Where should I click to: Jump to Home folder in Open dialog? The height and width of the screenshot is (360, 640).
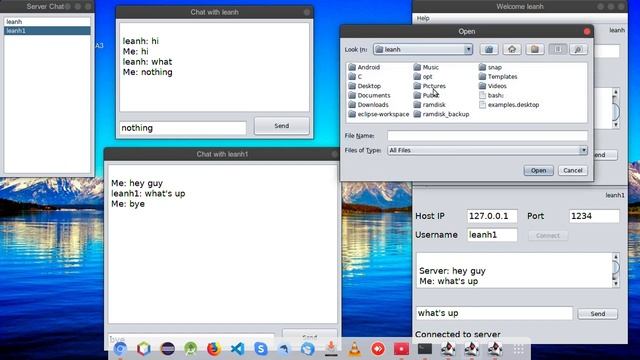(x=512, y=49)
